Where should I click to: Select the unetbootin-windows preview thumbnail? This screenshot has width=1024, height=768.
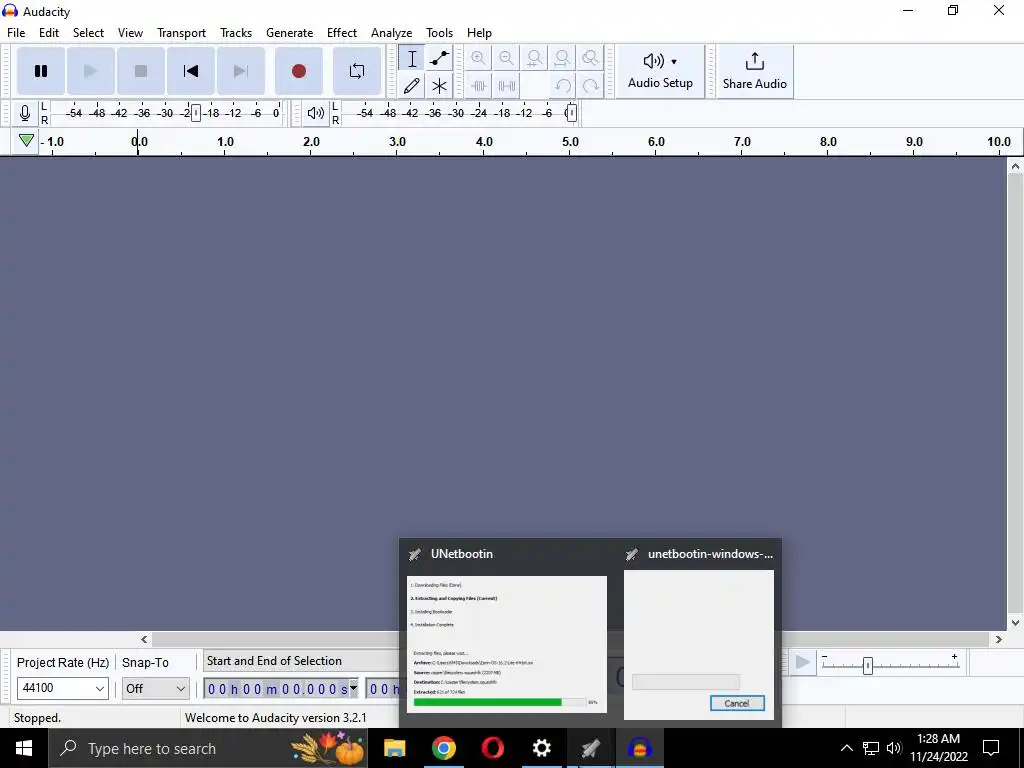(699, 645)
